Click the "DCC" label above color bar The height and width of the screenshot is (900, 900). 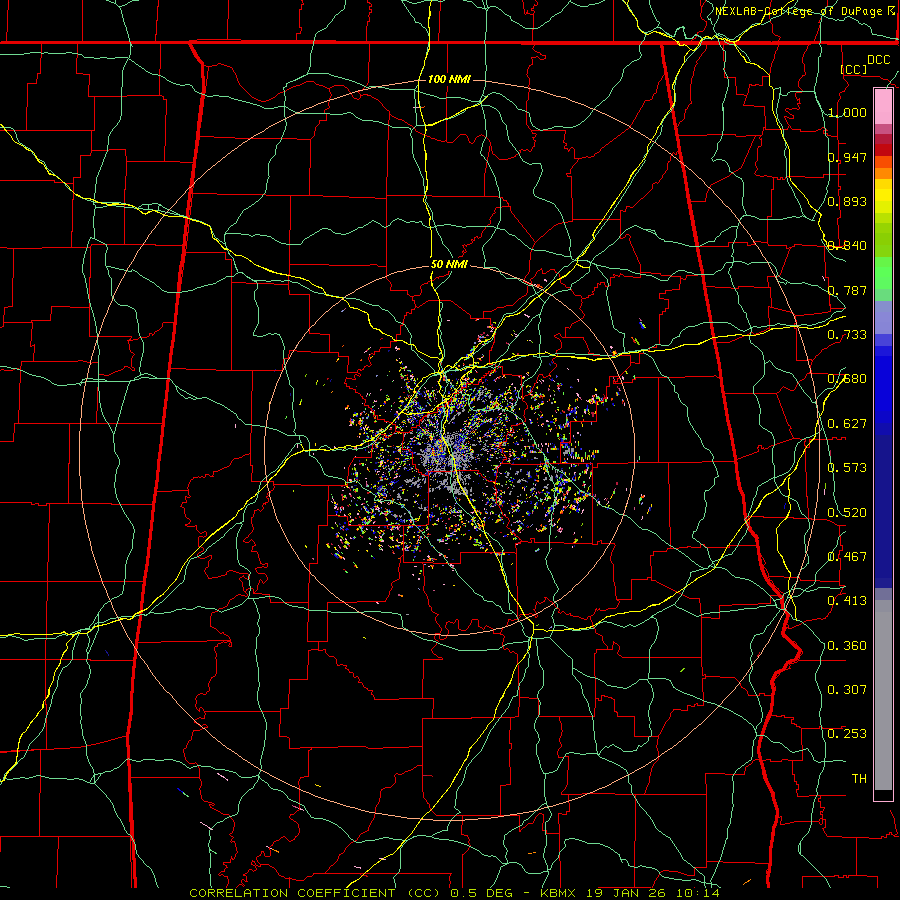pos(878,60)
